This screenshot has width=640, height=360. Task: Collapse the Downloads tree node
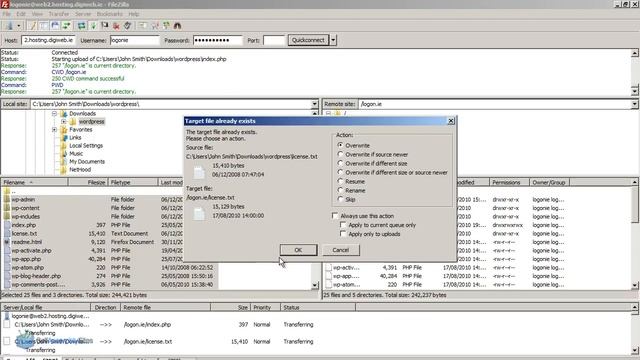[54, 113]
